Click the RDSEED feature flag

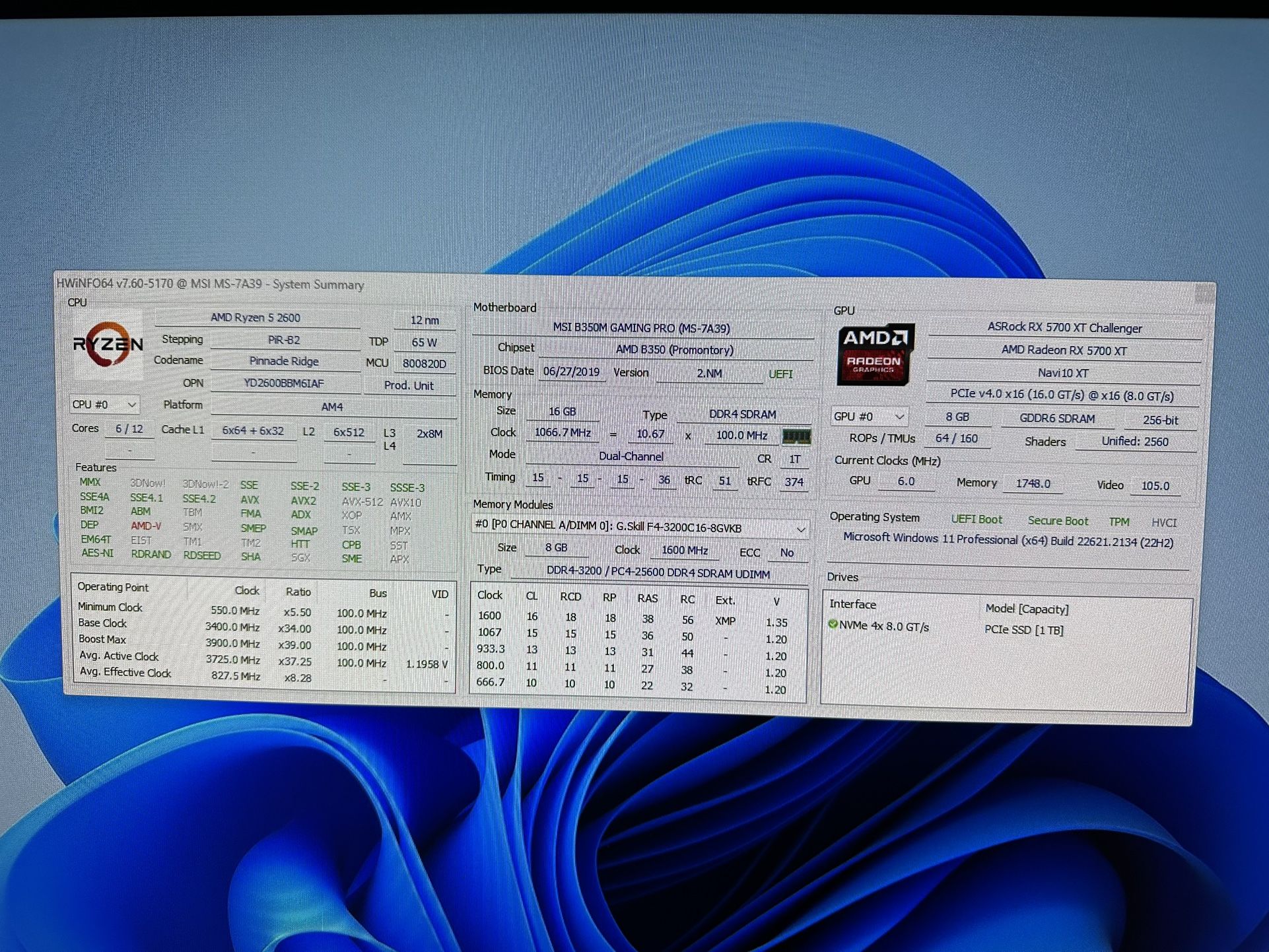pos(202,556)
